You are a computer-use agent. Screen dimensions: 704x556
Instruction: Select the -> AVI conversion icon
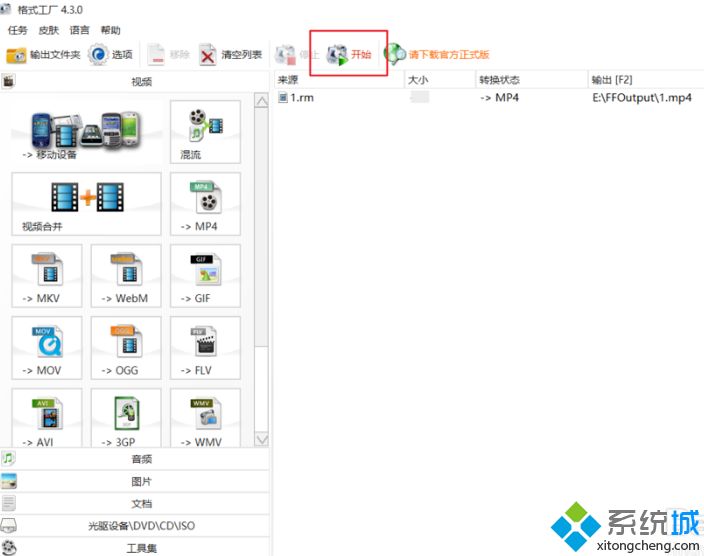pos(47,418)
